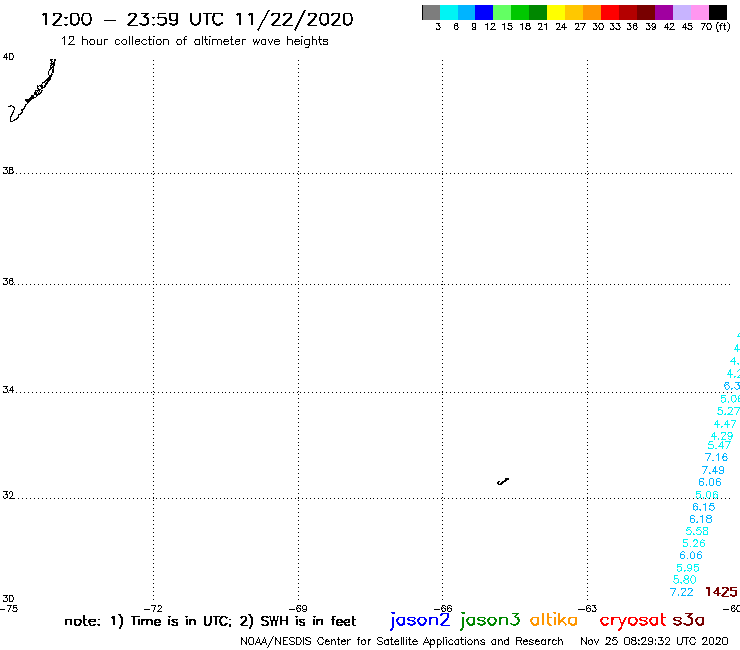This screenshot has height=650, width=740.
Task: Select the purple swatch in the wave height legend
Action: point(664,12)
